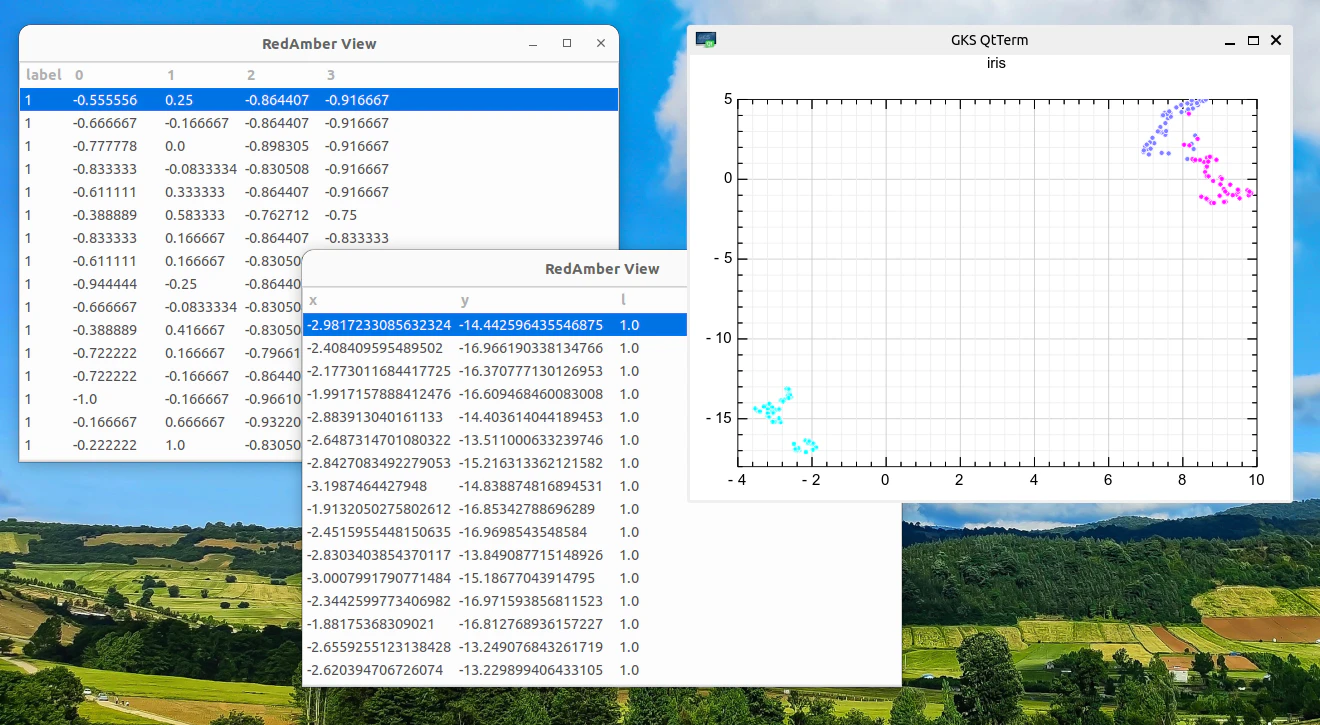The height and width of the screenshot is (725, 1320).
Task: Minimize the back RedAmber View window
Action: (533, 44)
